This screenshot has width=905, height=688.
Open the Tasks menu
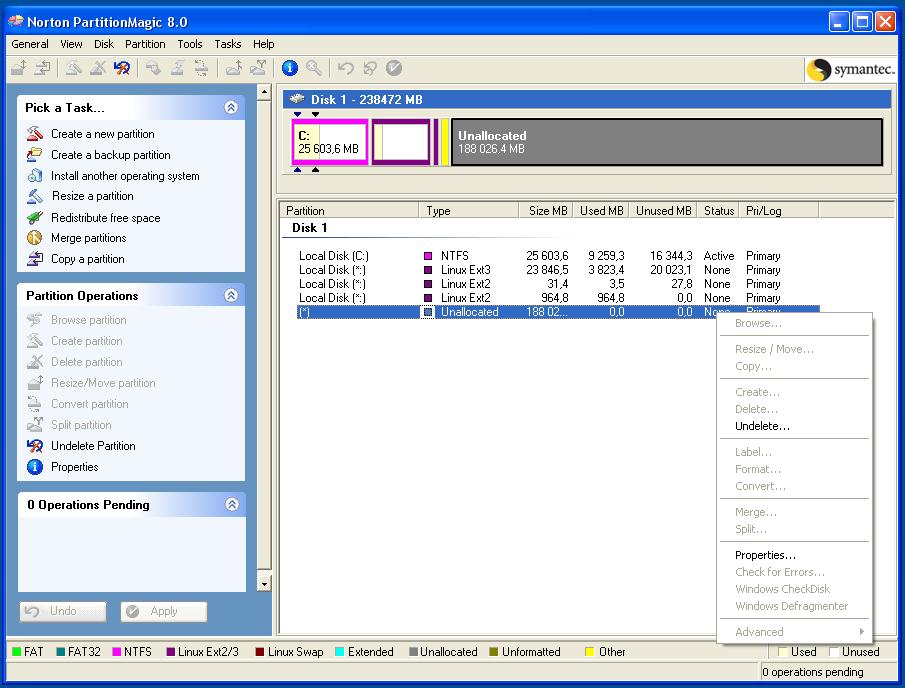click(x=227, y=44)
